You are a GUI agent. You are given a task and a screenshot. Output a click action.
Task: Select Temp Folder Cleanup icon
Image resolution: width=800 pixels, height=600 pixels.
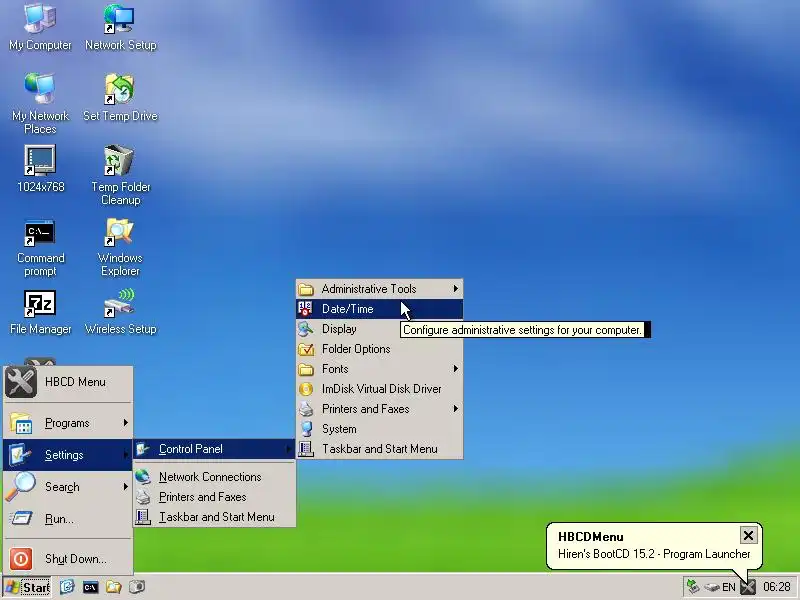pyautogui.click(x=120, y=174)
